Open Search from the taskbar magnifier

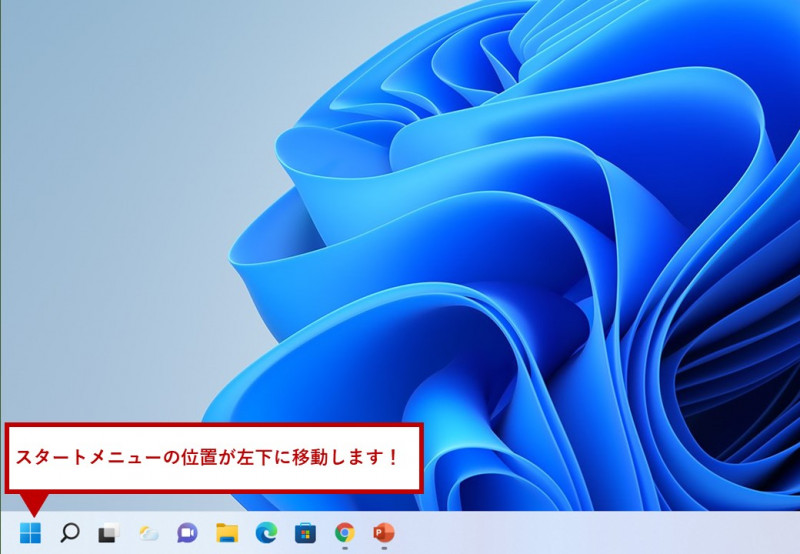[x=70, y=533]
